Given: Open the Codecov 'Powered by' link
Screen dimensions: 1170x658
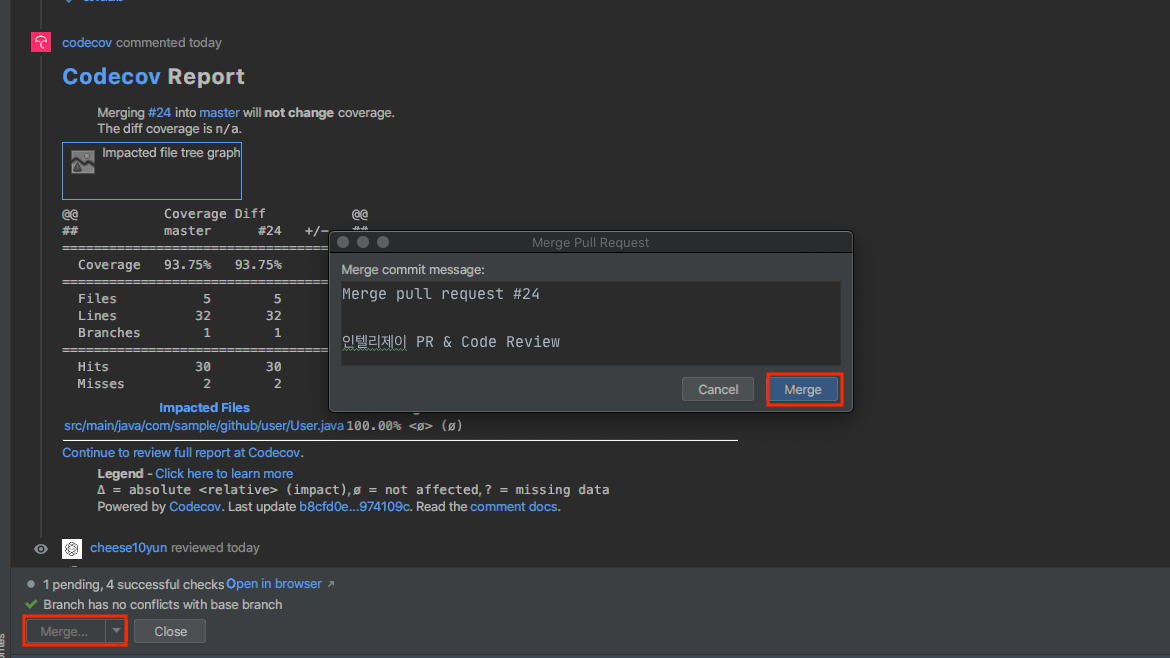Looking at the screenshot, I should [x=195, y=507].
